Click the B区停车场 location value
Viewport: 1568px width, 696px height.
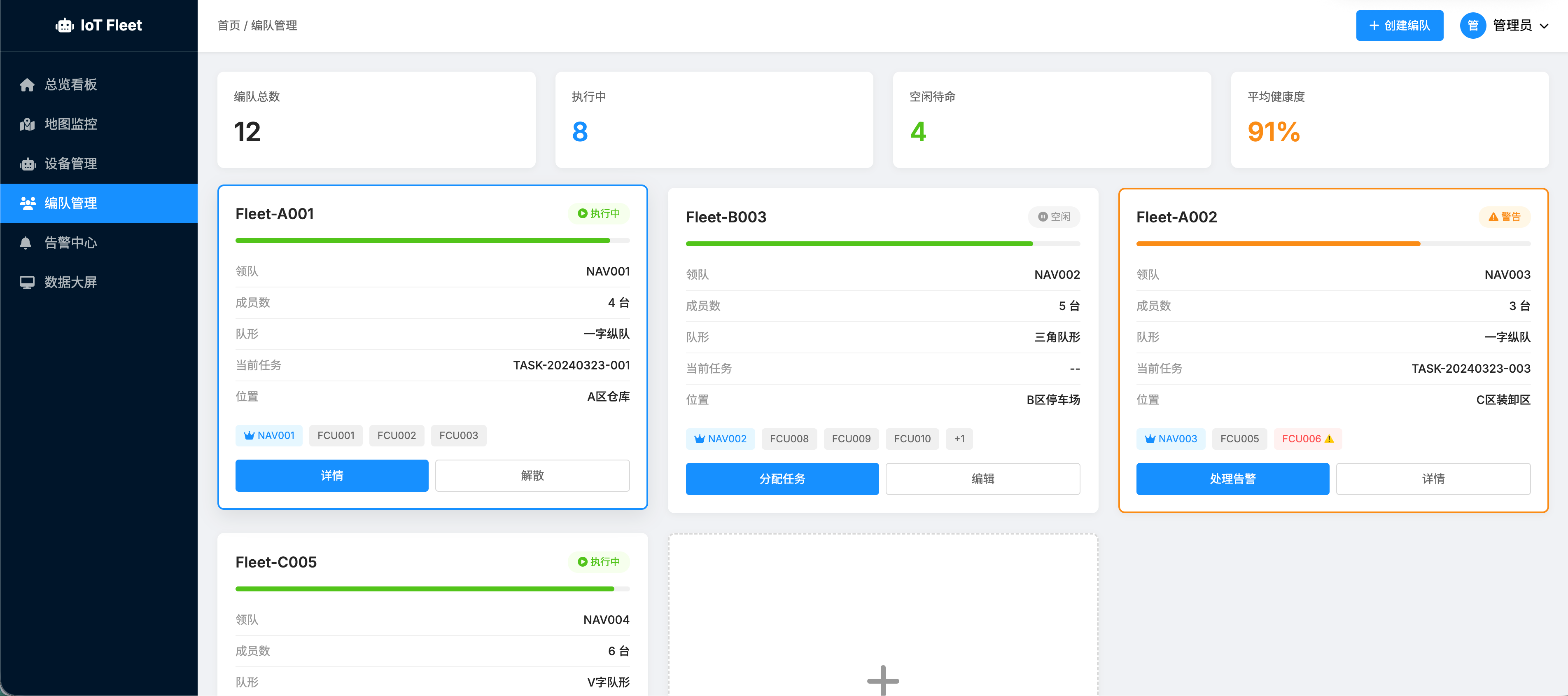(1054, 399)
